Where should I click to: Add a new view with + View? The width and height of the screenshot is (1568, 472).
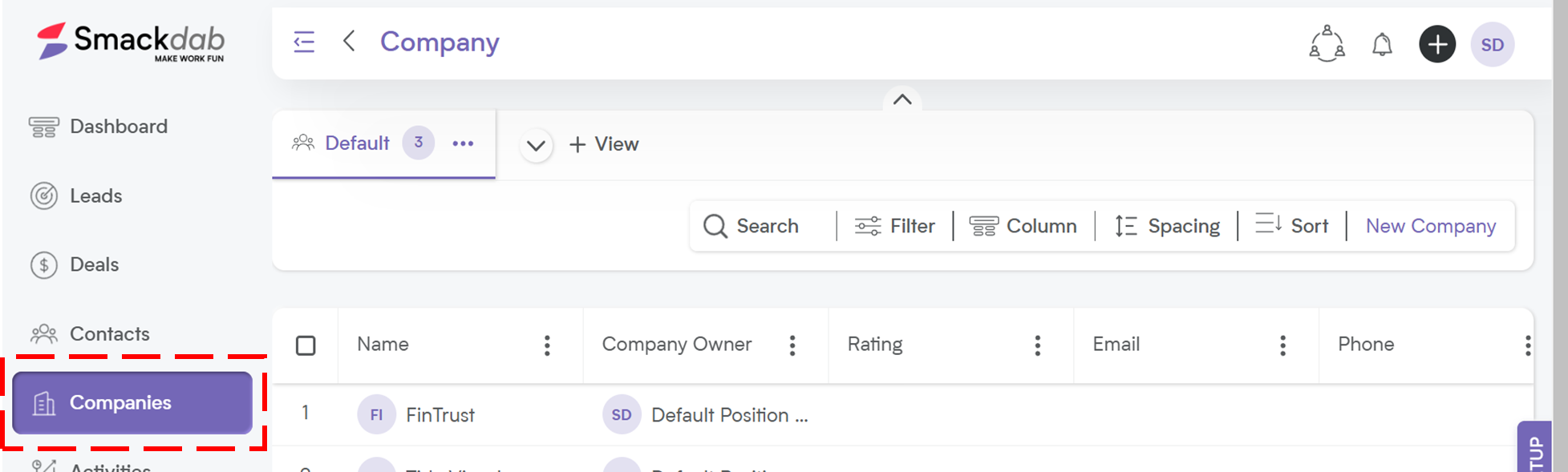coord(604,144)
